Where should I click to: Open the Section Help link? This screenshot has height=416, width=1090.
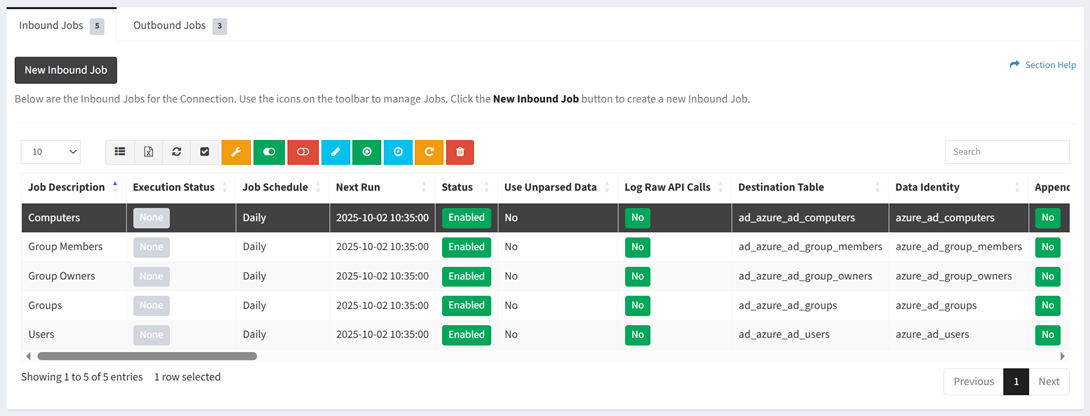(1043, 65)
